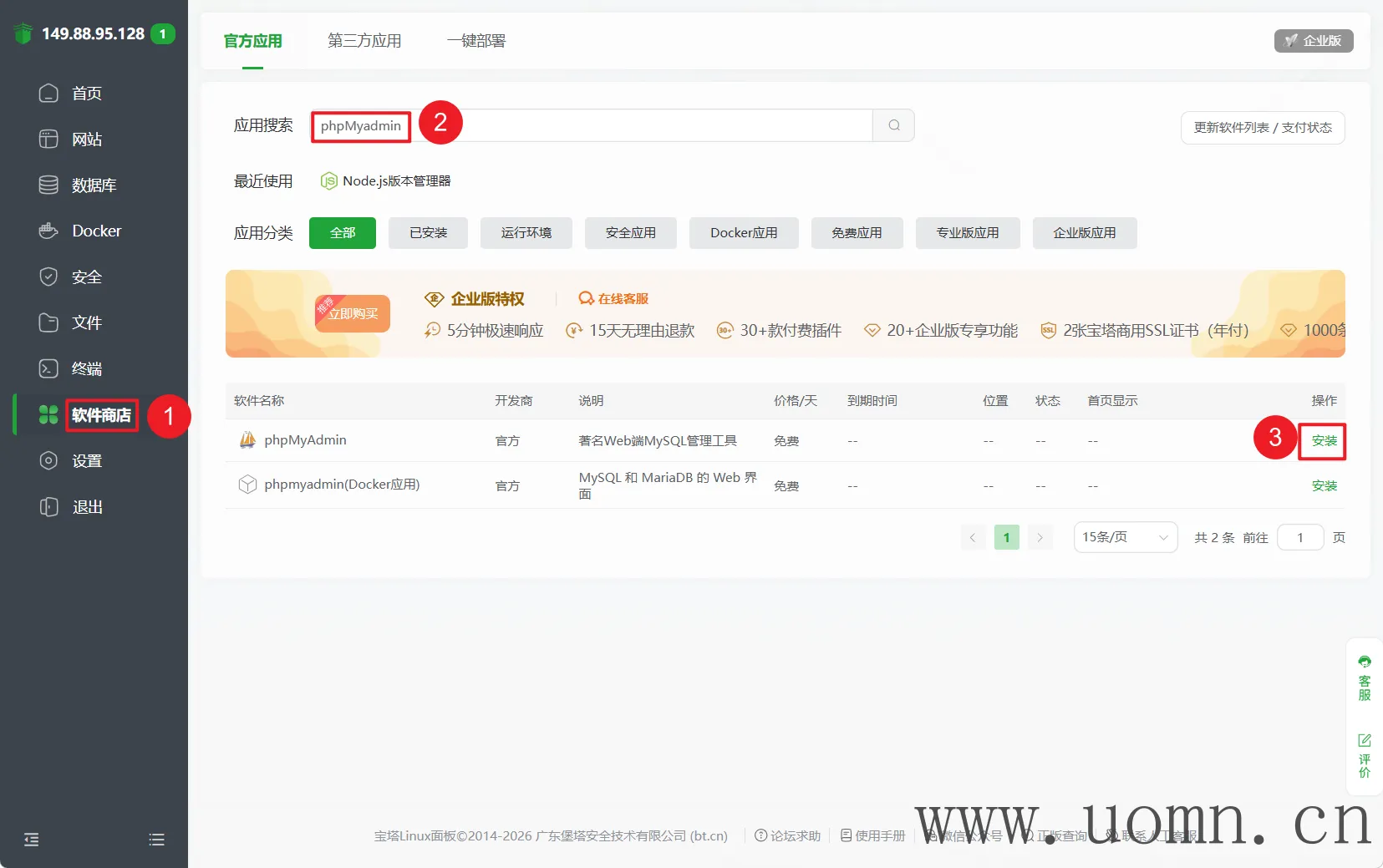Screen dimensions: 1383x868
Task: Click the database icon in sidebar
Action: [x=48, y=185]
